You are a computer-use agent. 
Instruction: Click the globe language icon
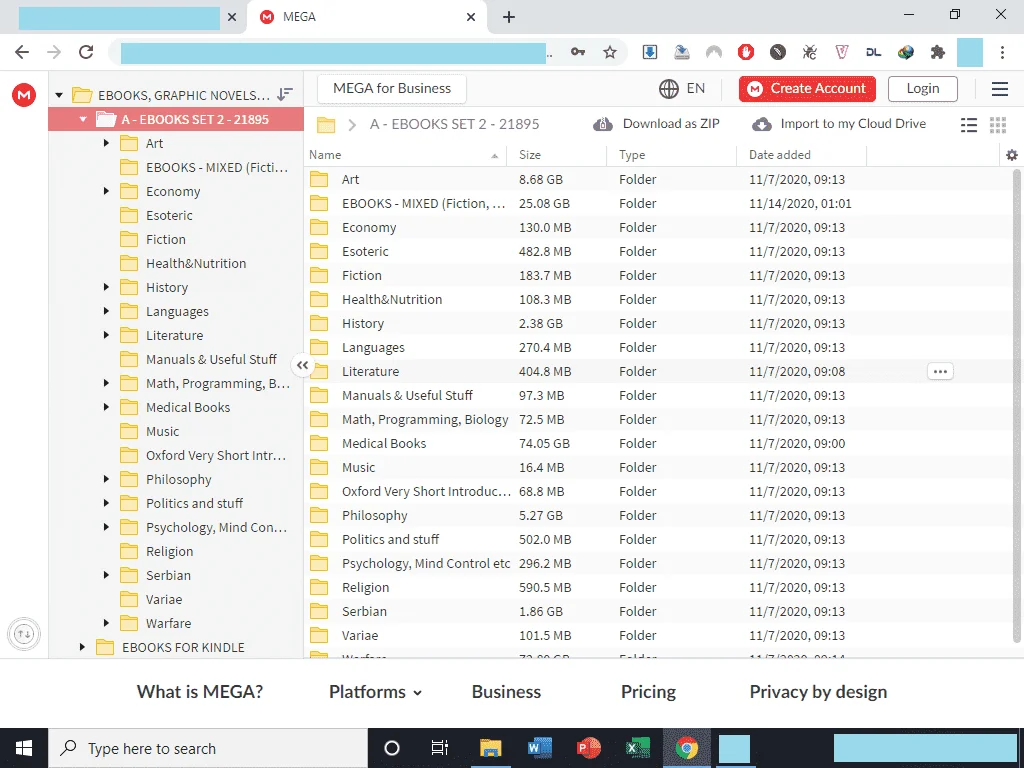(669, 89)
